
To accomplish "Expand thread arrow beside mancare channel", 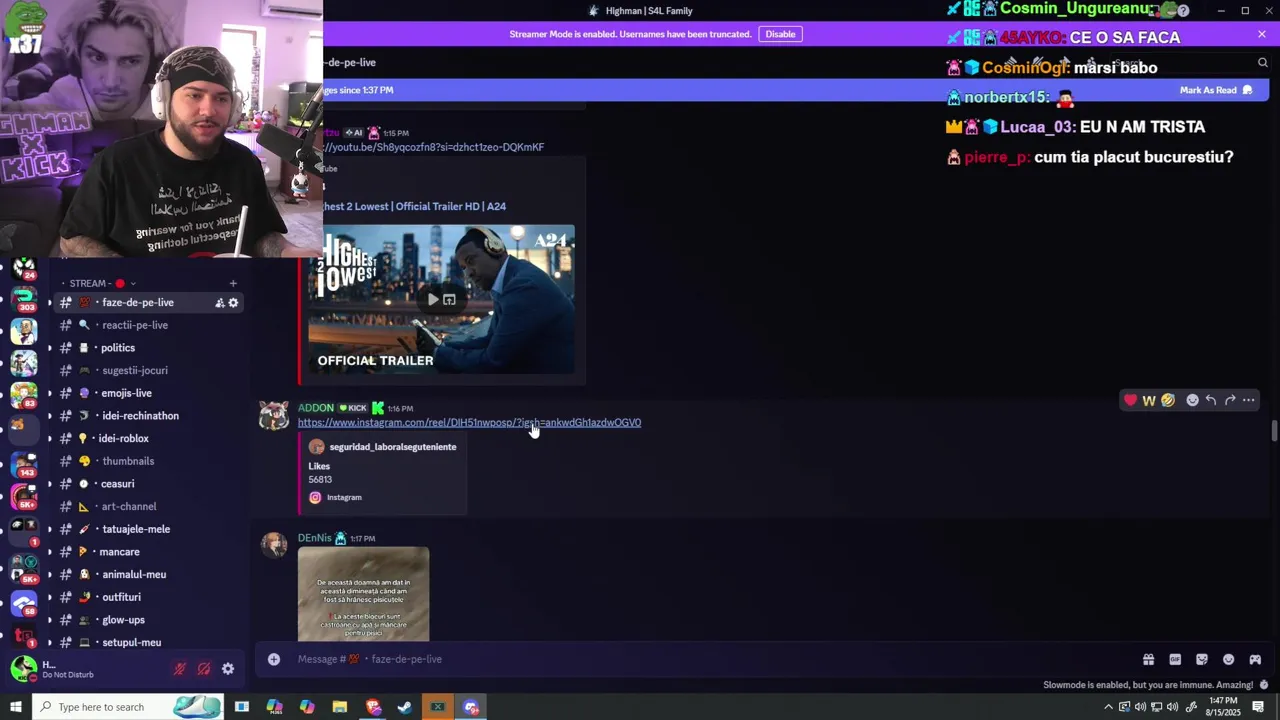I will [x=49, y=552].
